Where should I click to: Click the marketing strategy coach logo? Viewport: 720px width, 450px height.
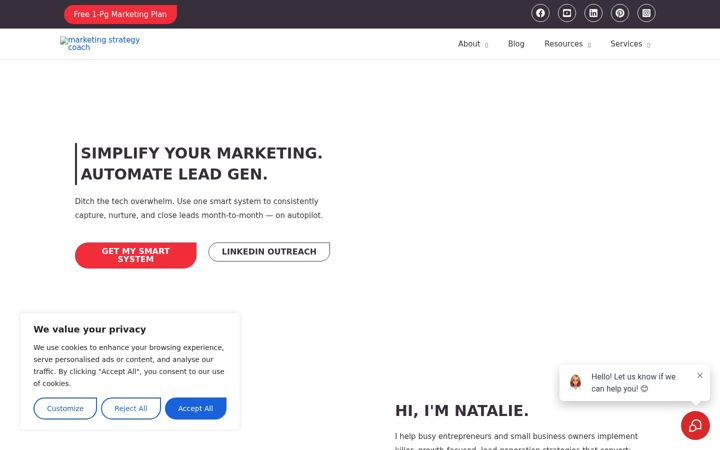pos(100,43)
